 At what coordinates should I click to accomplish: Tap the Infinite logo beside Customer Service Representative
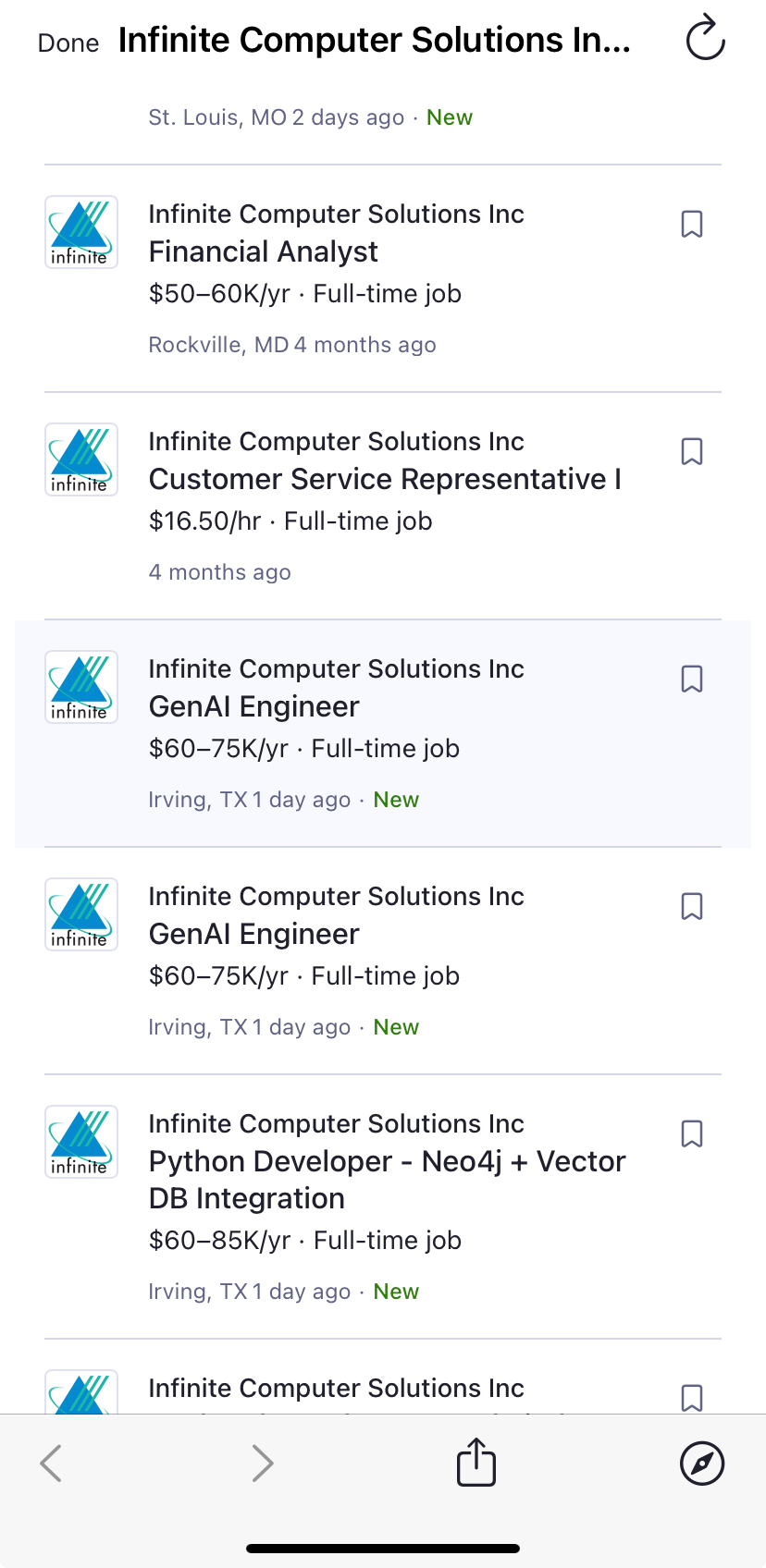pyautogui.click(x=81, y=459)
